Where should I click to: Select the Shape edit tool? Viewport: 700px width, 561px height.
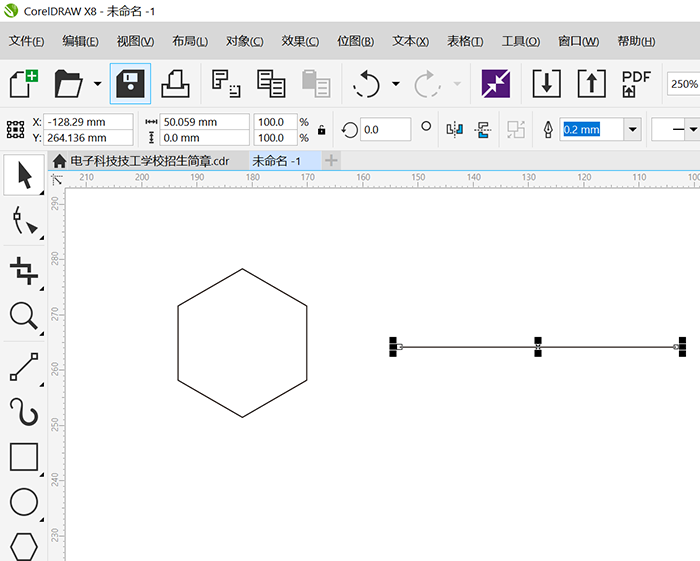click(x=24, y=220)
